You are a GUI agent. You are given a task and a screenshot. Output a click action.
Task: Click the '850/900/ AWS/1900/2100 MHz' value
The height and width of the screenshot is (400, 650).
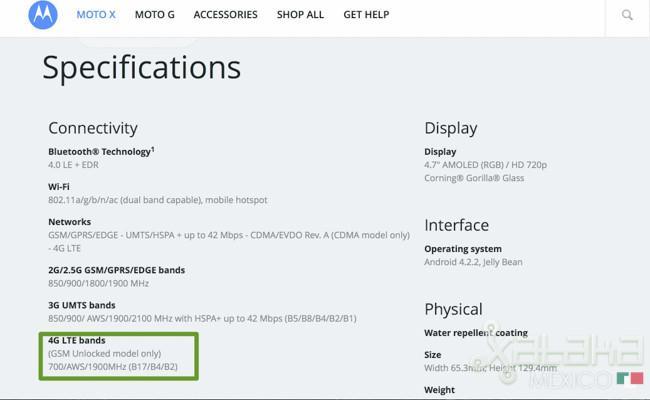pyautogui.click(x=202, y=319)
